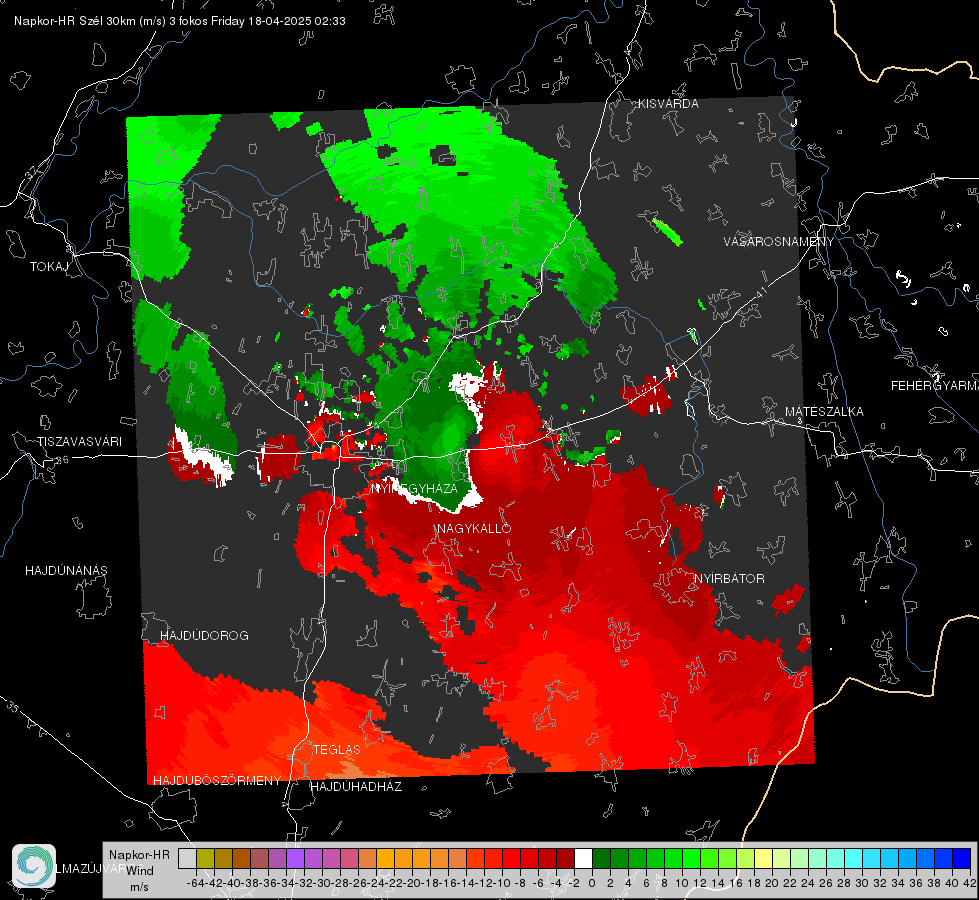Click the HAJDÚDOROG city label
Image resolution: width=979 pixels, height=900 pixels.
click(x=204, y=636)
